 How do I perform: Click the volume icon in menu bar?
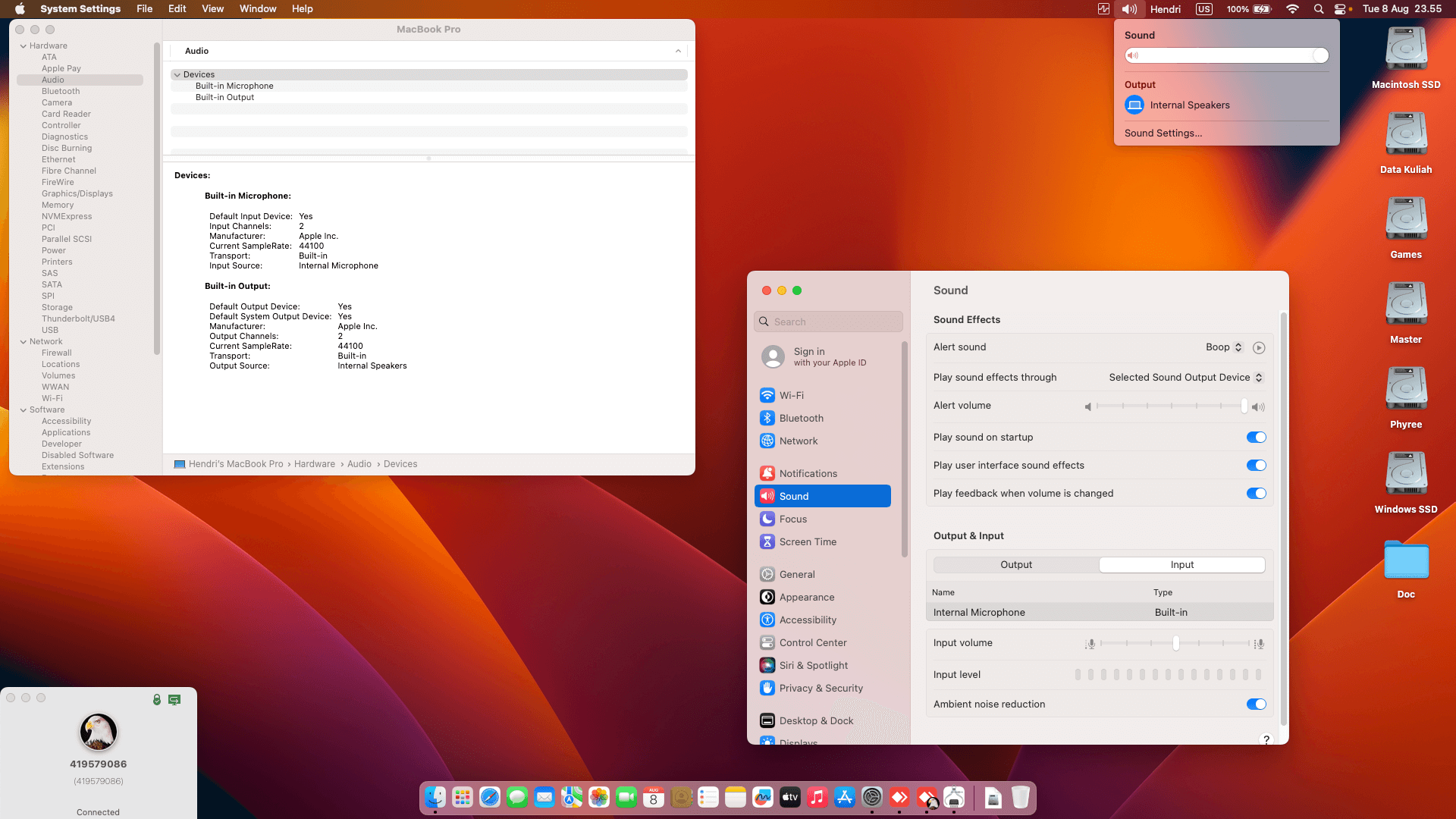tap(1129, 9)
